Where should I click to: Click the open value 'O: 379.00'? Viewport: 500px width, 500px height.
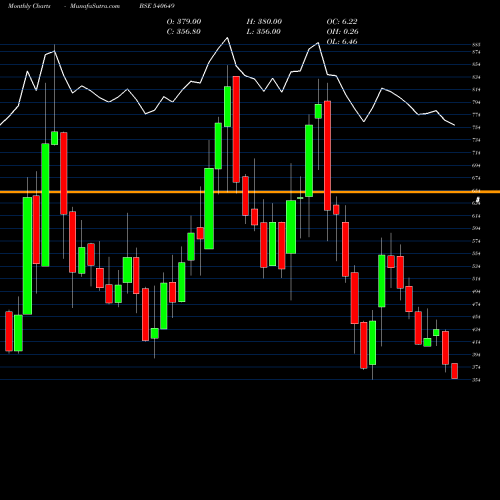[x=184, y=21]
